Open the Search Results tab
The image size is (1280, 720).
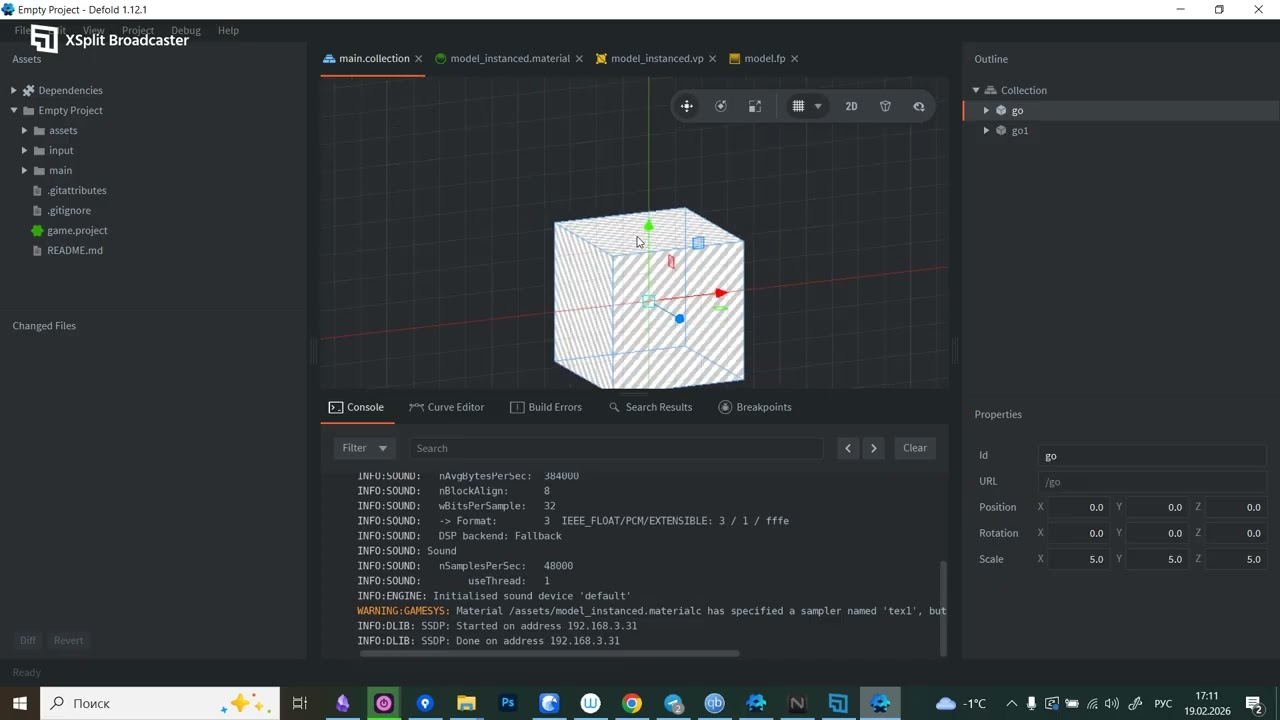click(x=650, y=407)
